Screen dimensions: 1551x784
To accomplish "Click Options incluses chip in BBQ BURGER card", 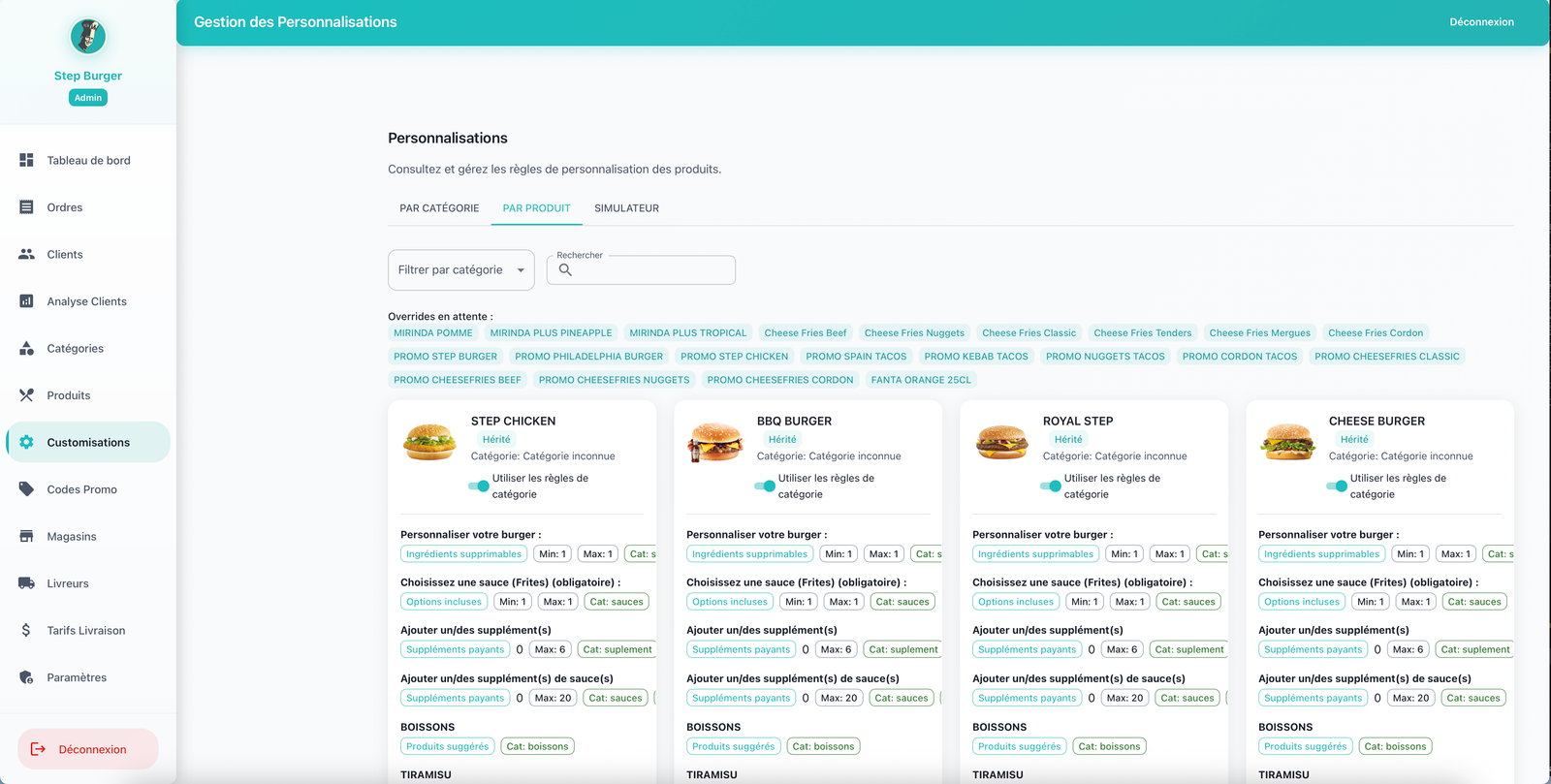I will 730,602.
